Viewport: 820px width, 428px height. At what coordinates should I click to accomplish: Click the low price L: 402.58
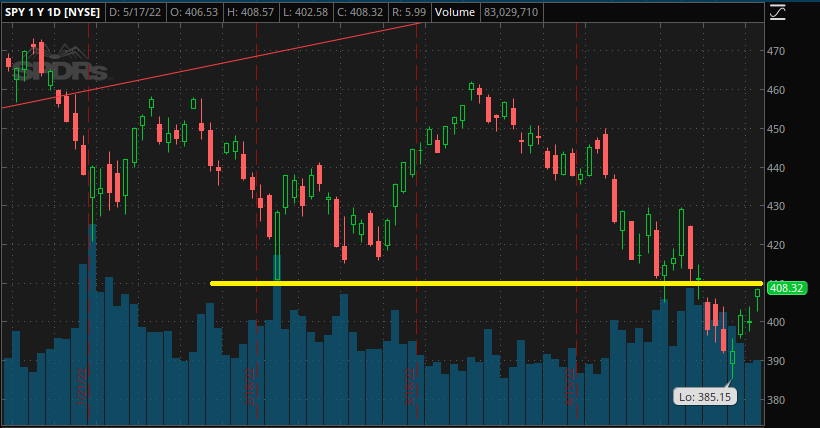305,12
